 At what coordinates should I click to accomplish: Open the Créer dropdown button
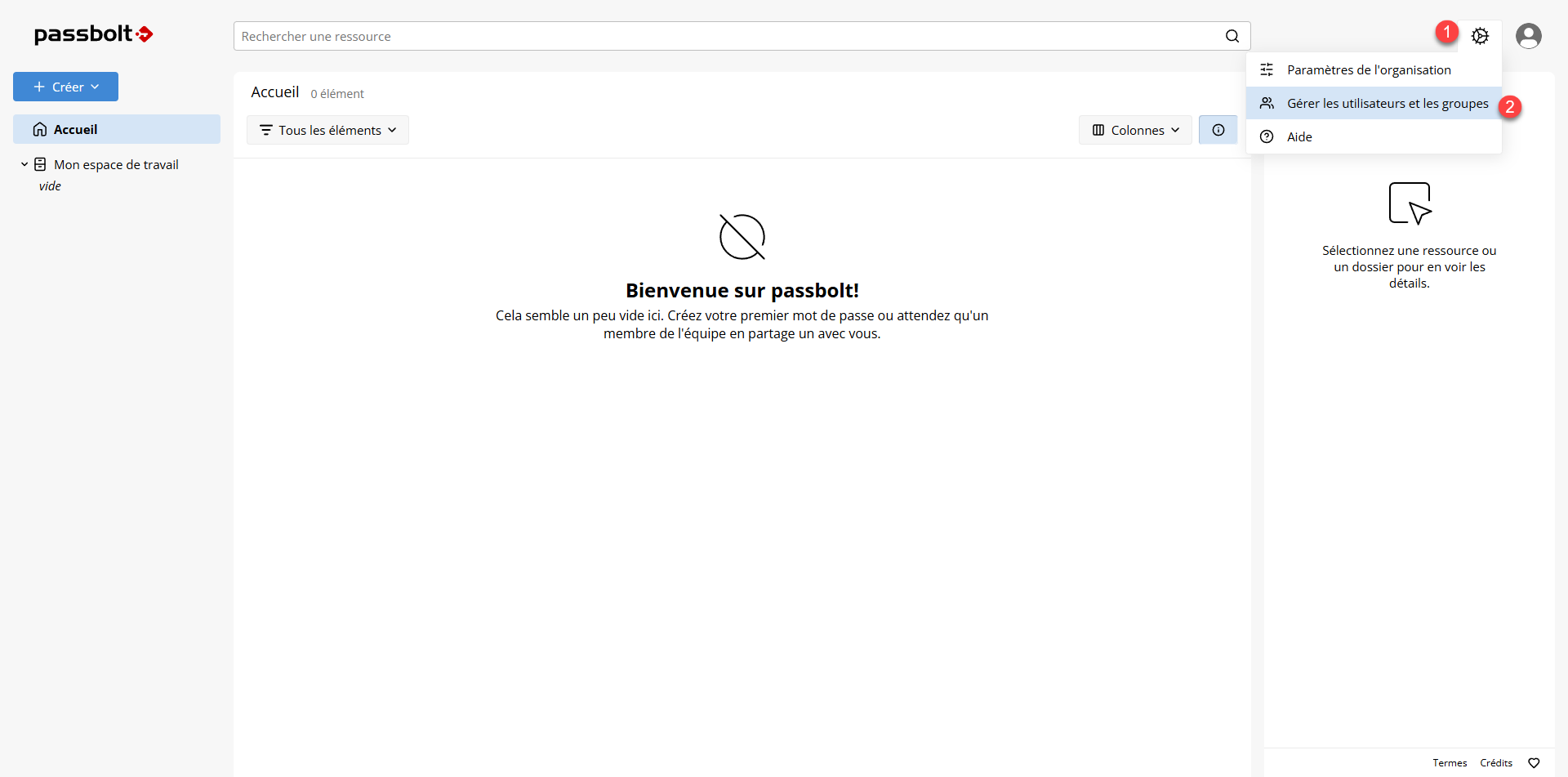65,87
